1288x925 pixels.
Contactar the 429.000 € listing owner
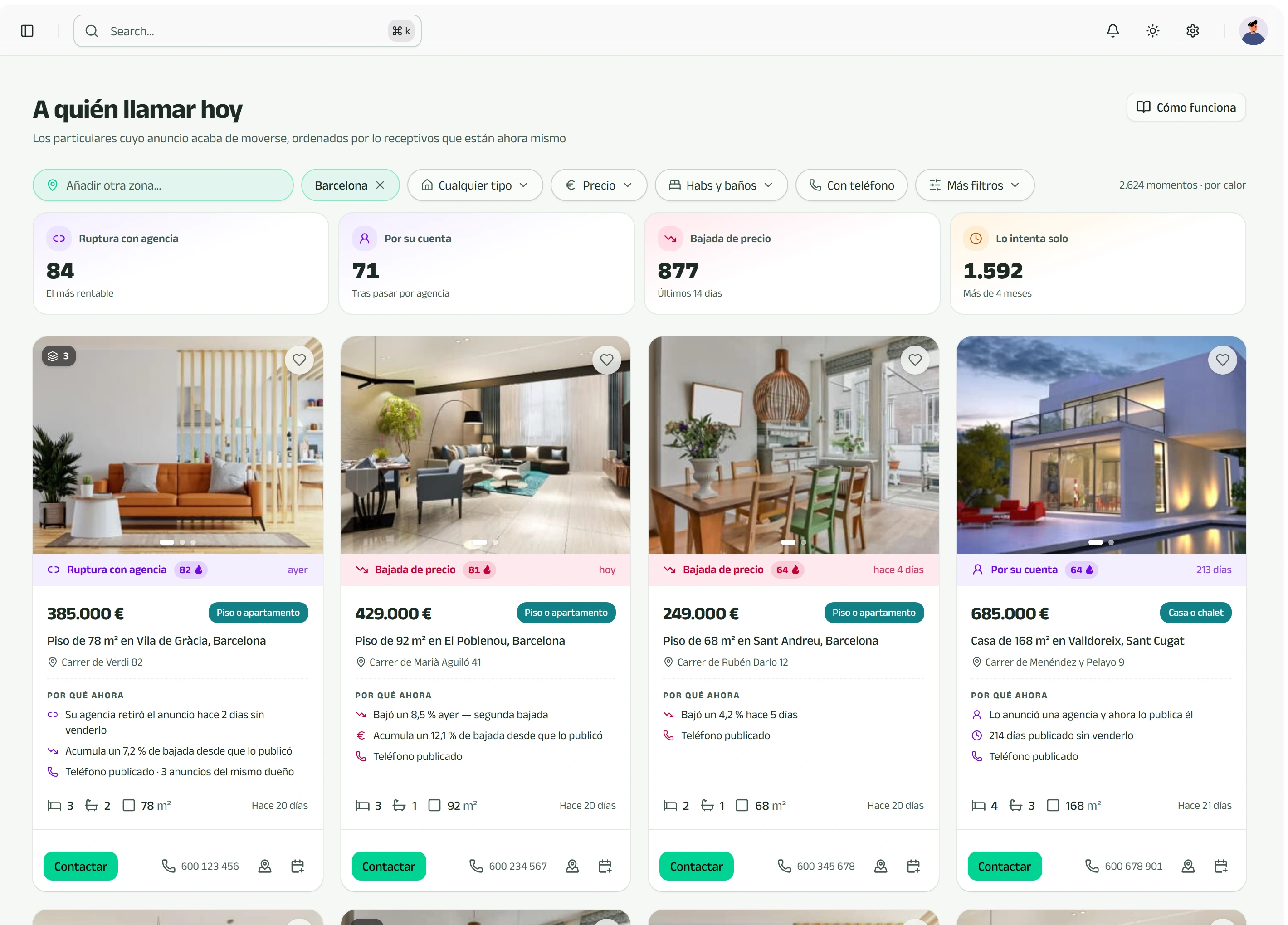click(x=389, y=866)
